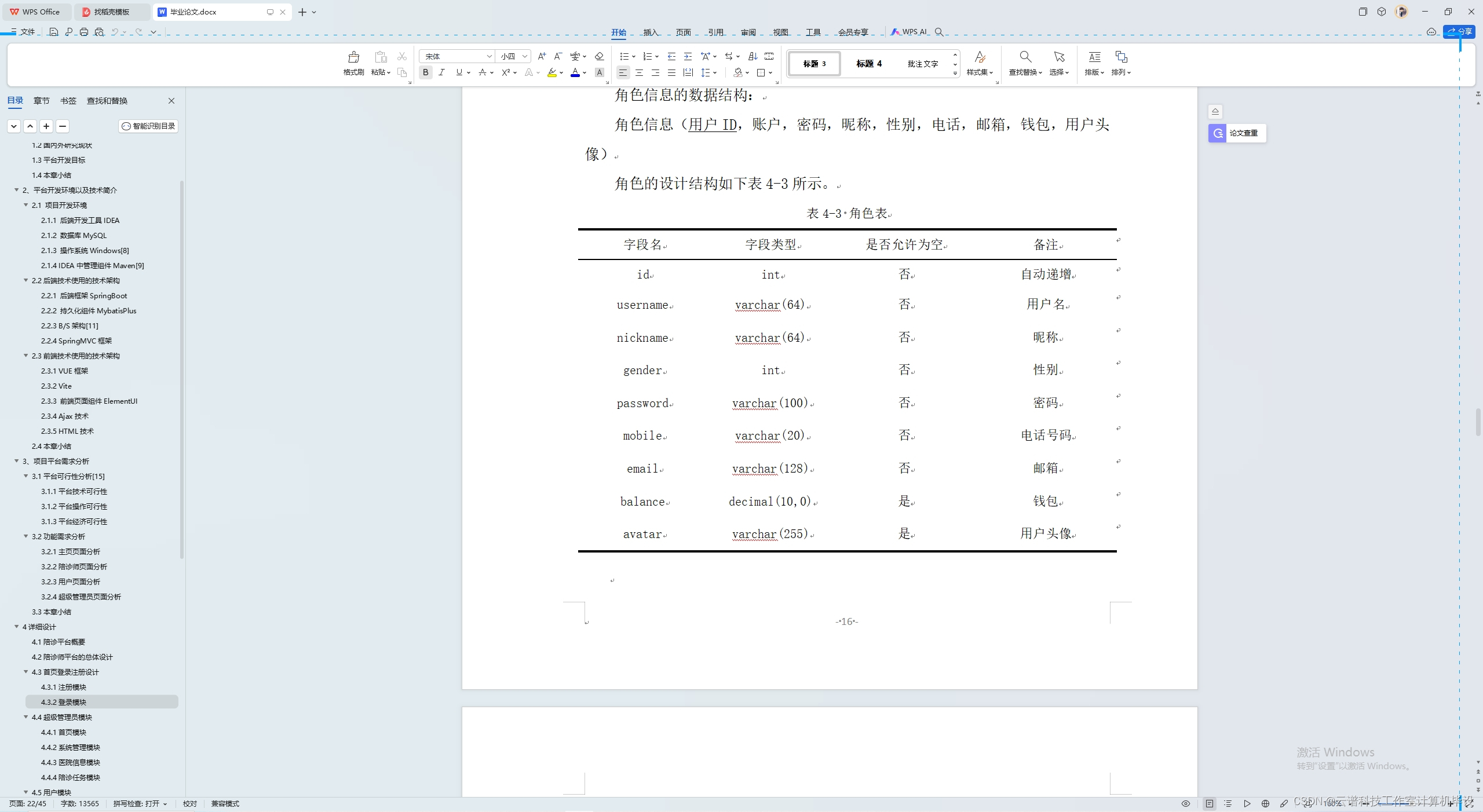The image size is (1483, 812).
Task: Increase font size with A+ icon
Action: pos(542,56)
